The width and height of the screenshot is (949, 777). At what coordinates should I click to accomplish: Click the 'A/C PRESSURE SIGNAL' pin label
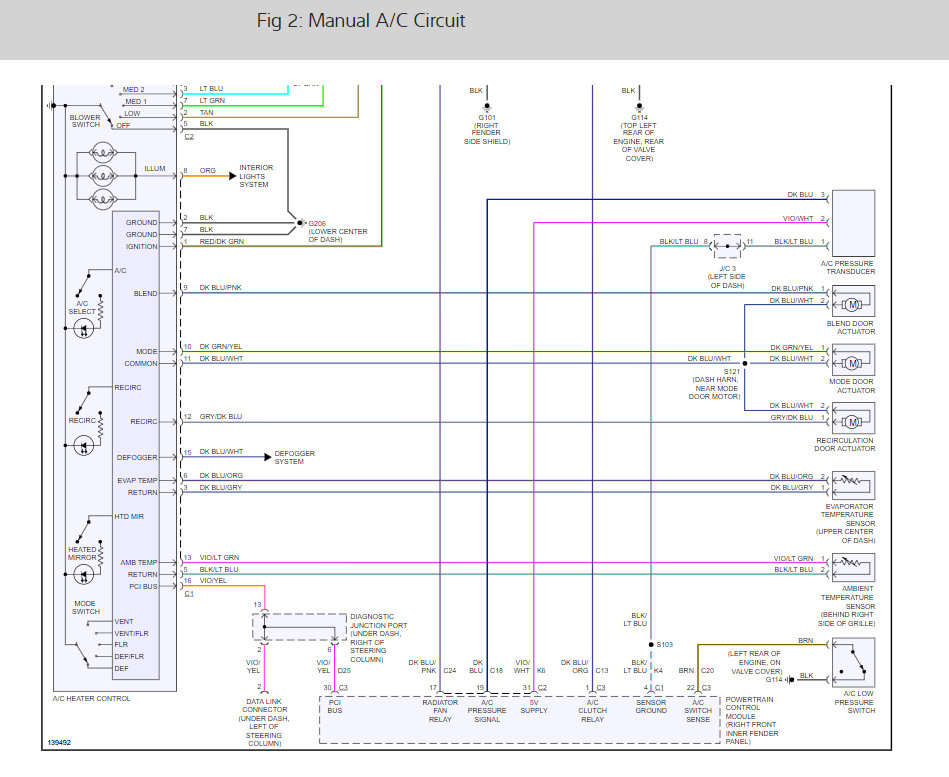(487, 711)
